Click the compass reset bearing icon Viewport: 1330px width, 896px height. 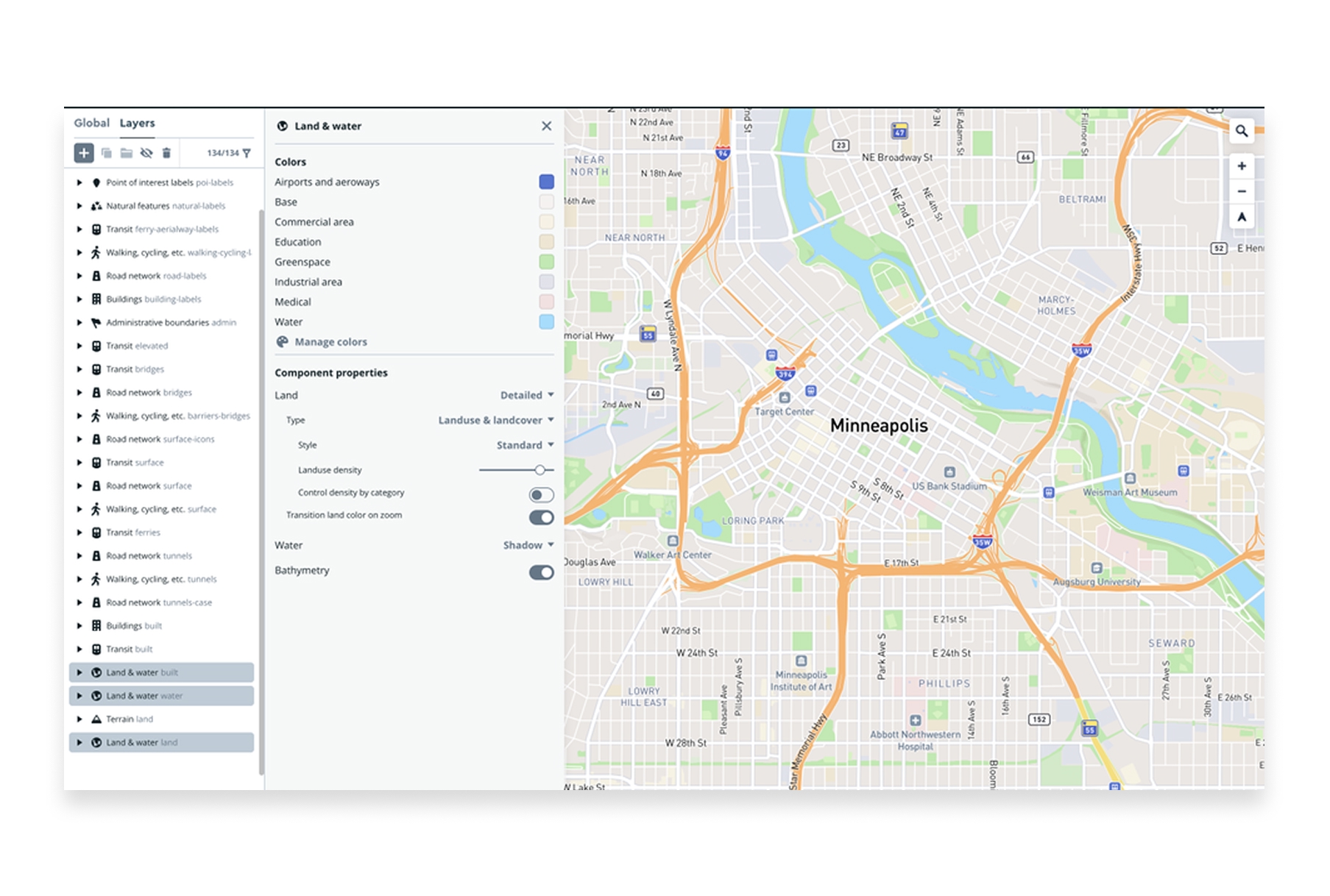tap(1242, 217)
